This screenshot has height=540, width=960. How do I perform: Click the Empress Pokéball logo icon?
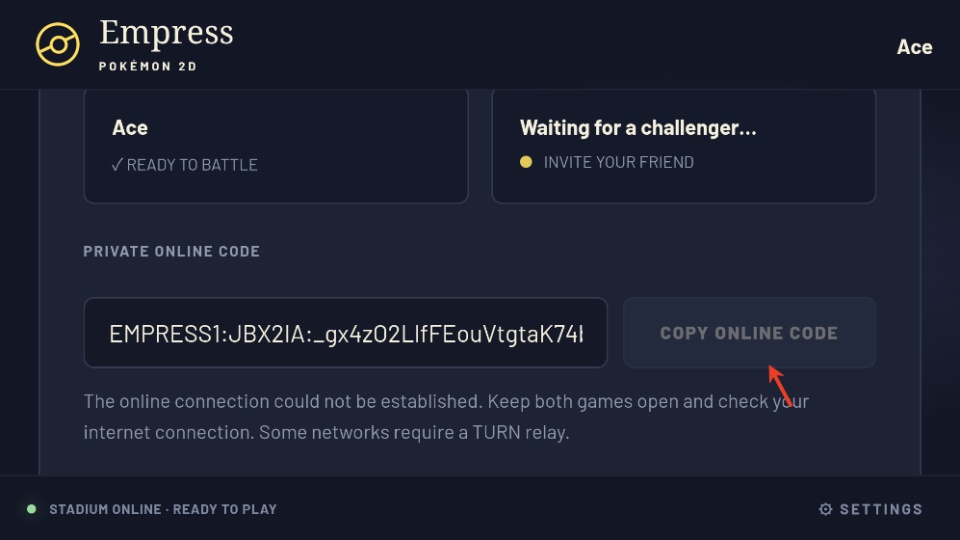(x=58, y=45)
